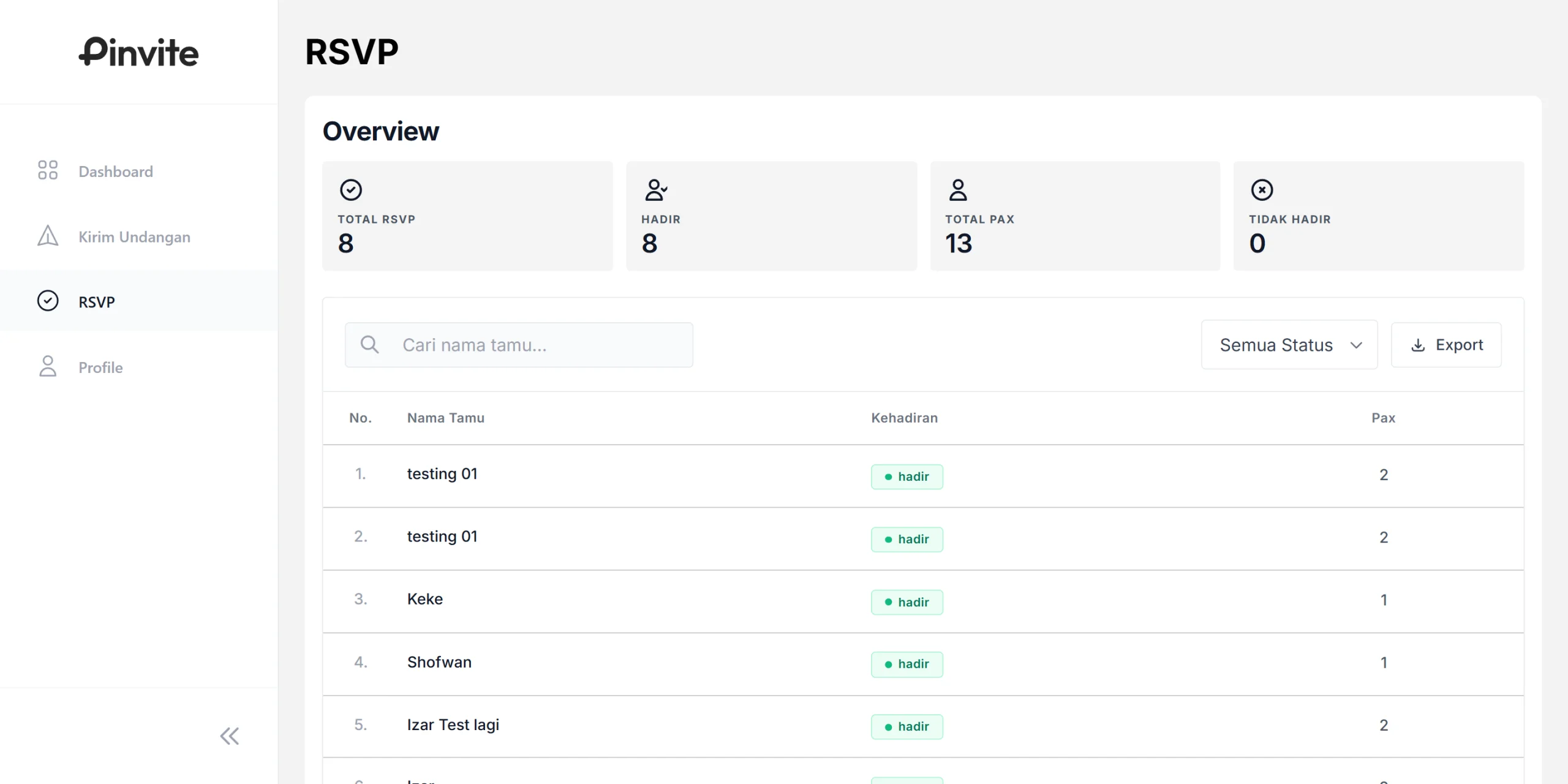The image size is (1568, 784).
Task: Click the Kirim Undangan send icon
Action: coord(48,236)
